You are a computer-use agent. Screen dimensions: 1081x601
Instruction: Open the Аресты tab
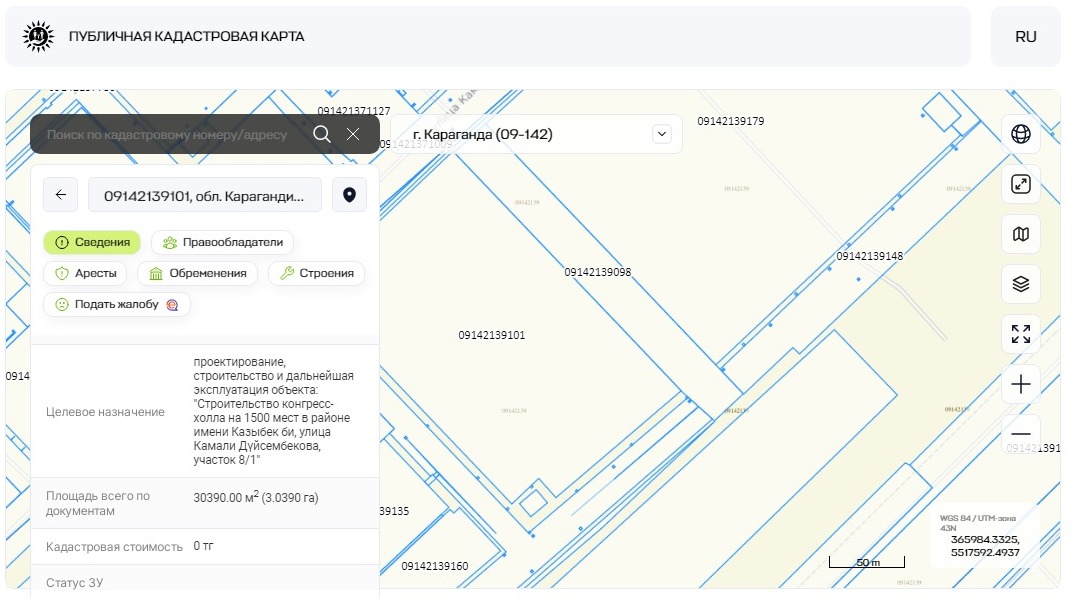click(85, 273)
